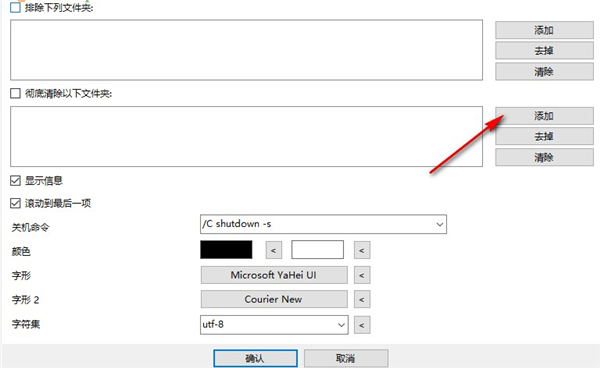This screenshot has height=368, width=600.
Task: Pick the black color swatch
Action: click(x=226, y=250)
